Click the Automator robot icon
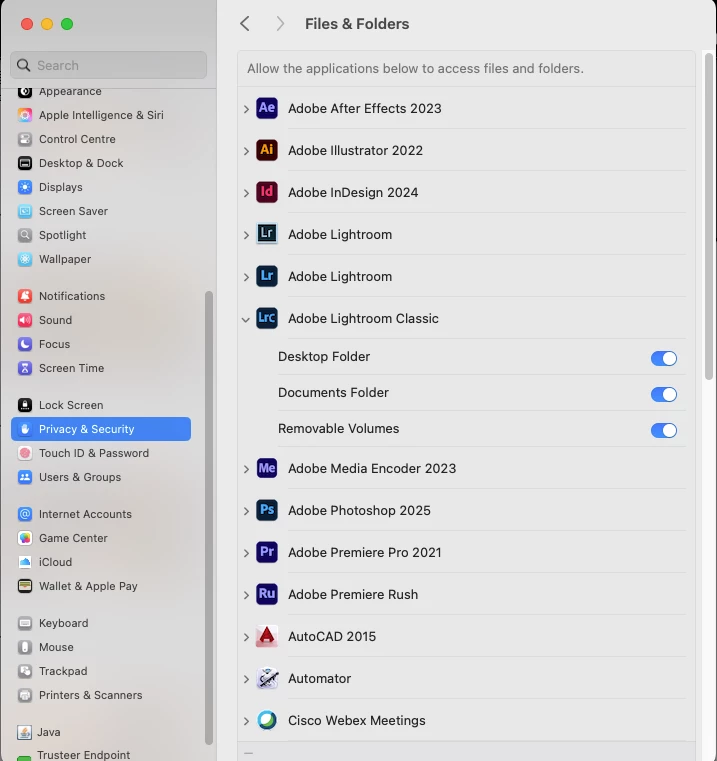This screenshot has height=761, width=717. (267, 678)
